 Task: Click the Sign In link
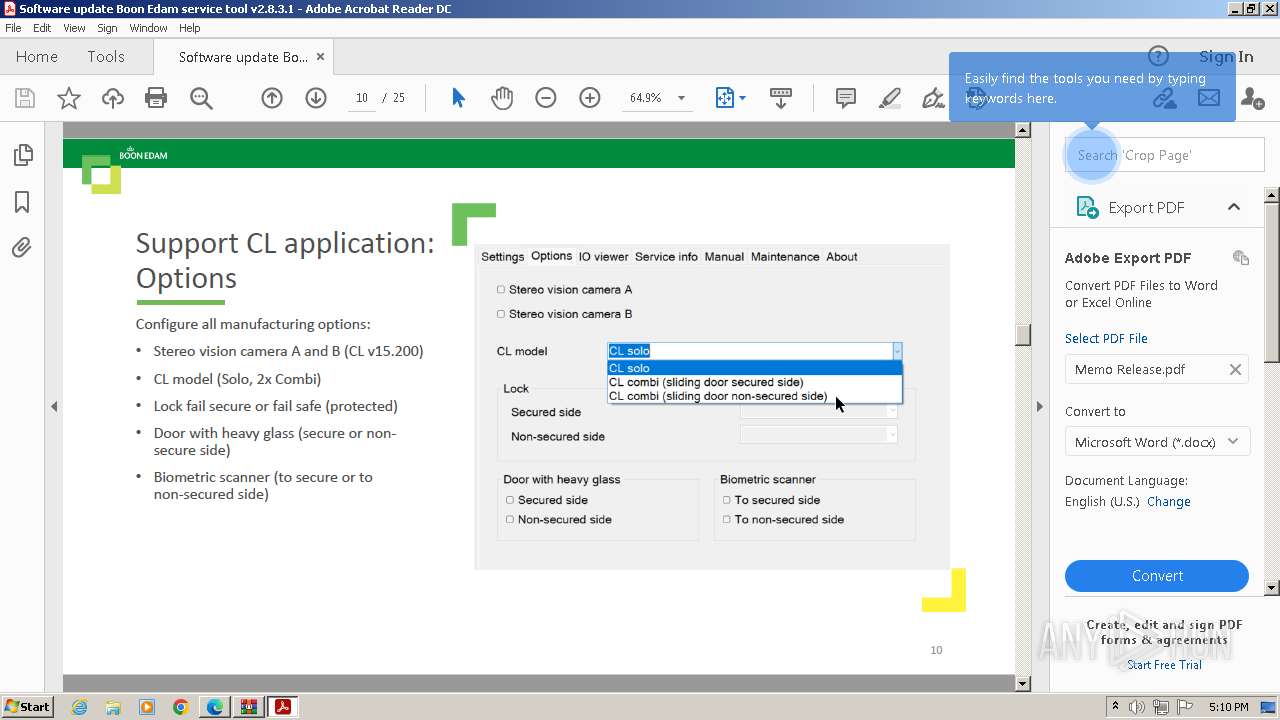[1226, 57]
